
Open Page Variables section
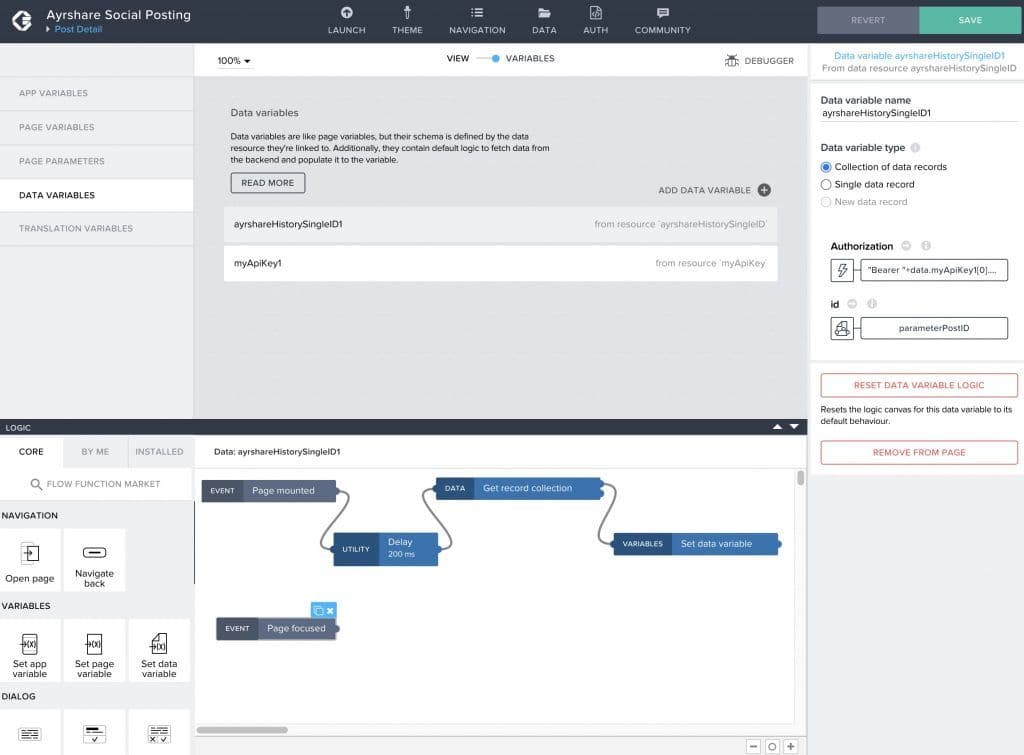pyautogui.click(x=97, y=127)
